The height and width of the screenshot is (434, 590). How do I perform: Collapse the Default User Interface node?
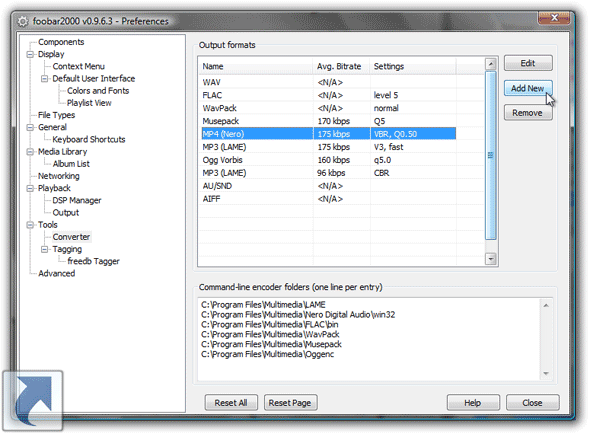click(x=44, y=79)
